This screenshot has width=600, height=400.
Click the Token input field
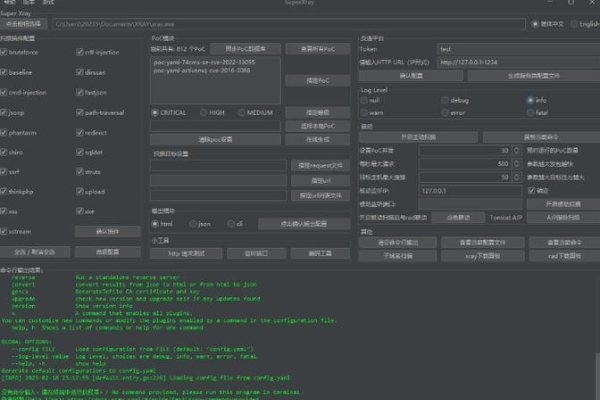click(x=518, y=49)
